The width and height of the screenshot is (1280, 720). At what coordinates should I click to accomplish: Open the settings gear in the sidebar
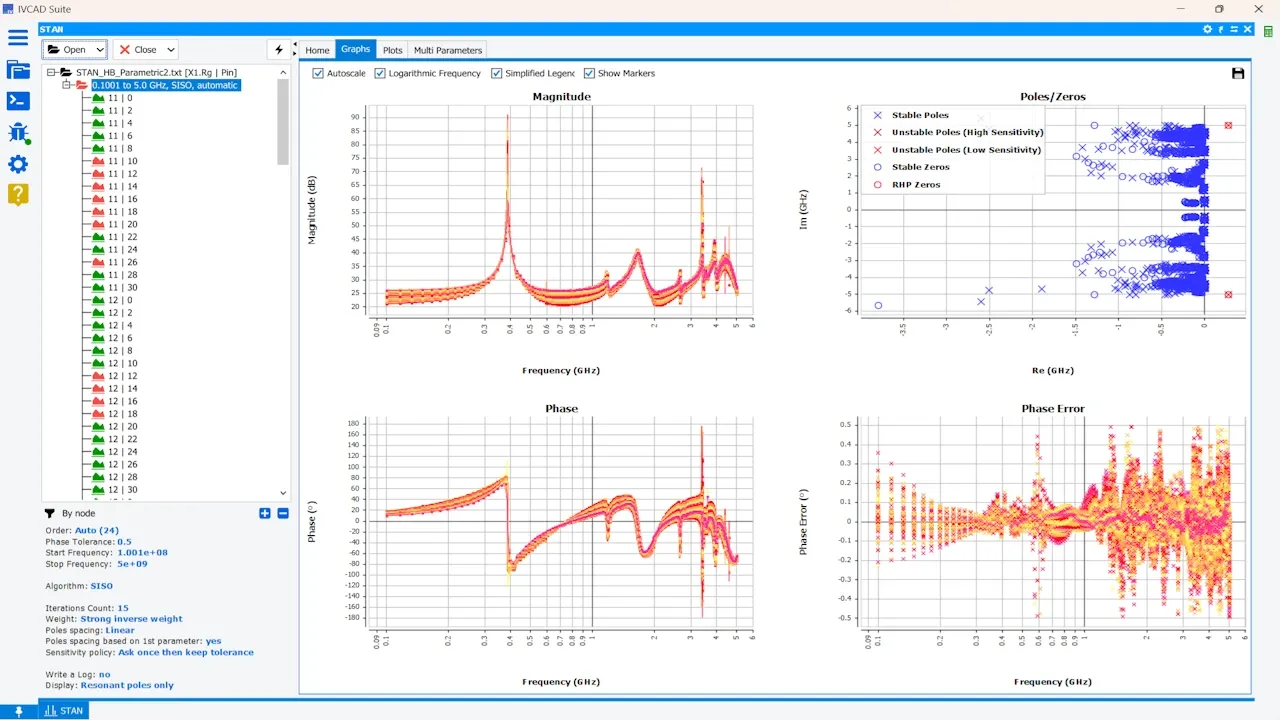(x=18, y=164)
